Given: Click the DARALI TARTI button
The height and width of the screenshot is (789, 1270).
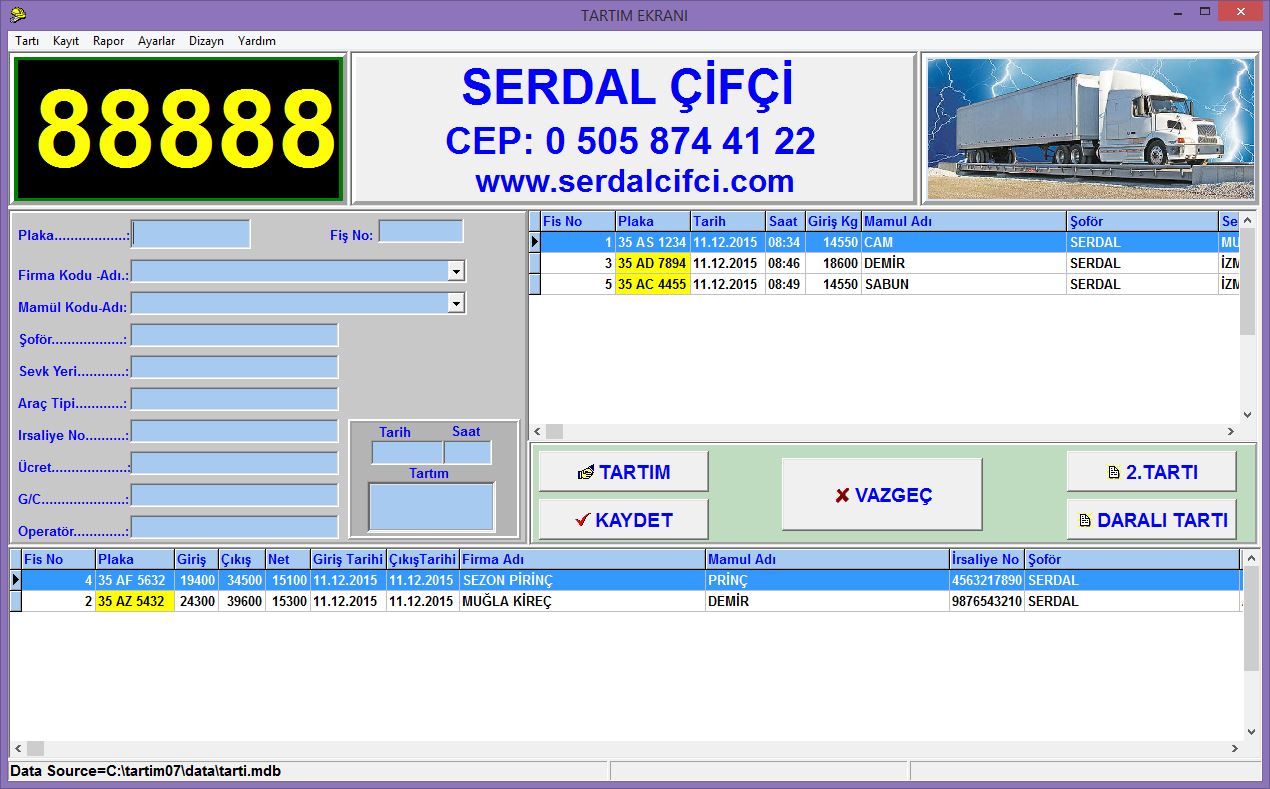Looking at the screenshot, I should 1151,520.
